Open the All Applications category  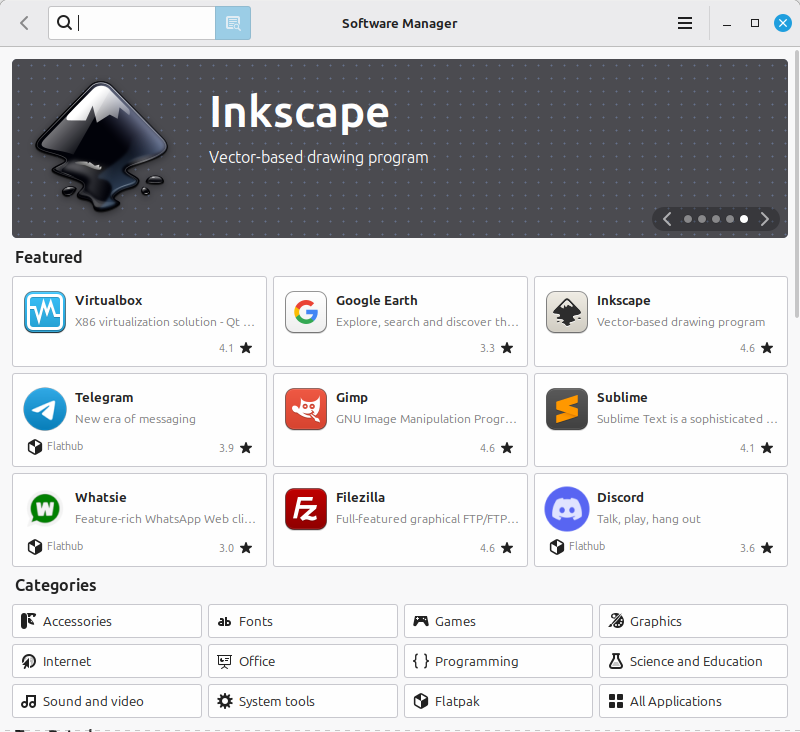point(693,701)
